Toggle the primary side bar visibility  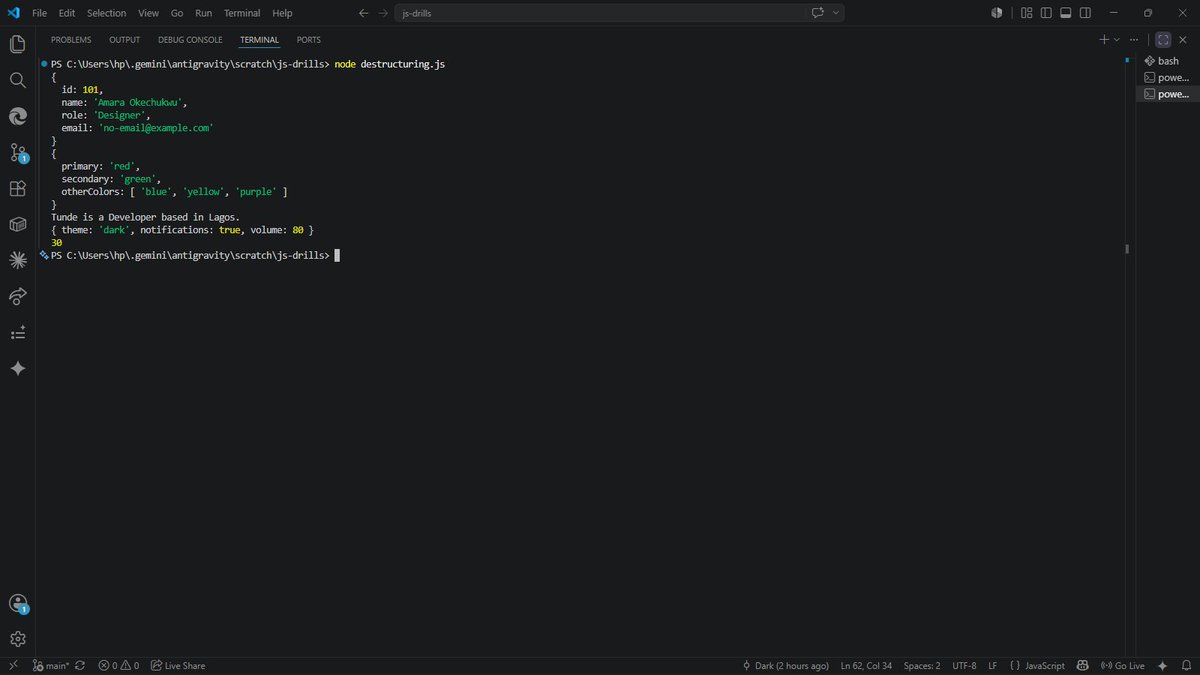(x=1046, y=13)
